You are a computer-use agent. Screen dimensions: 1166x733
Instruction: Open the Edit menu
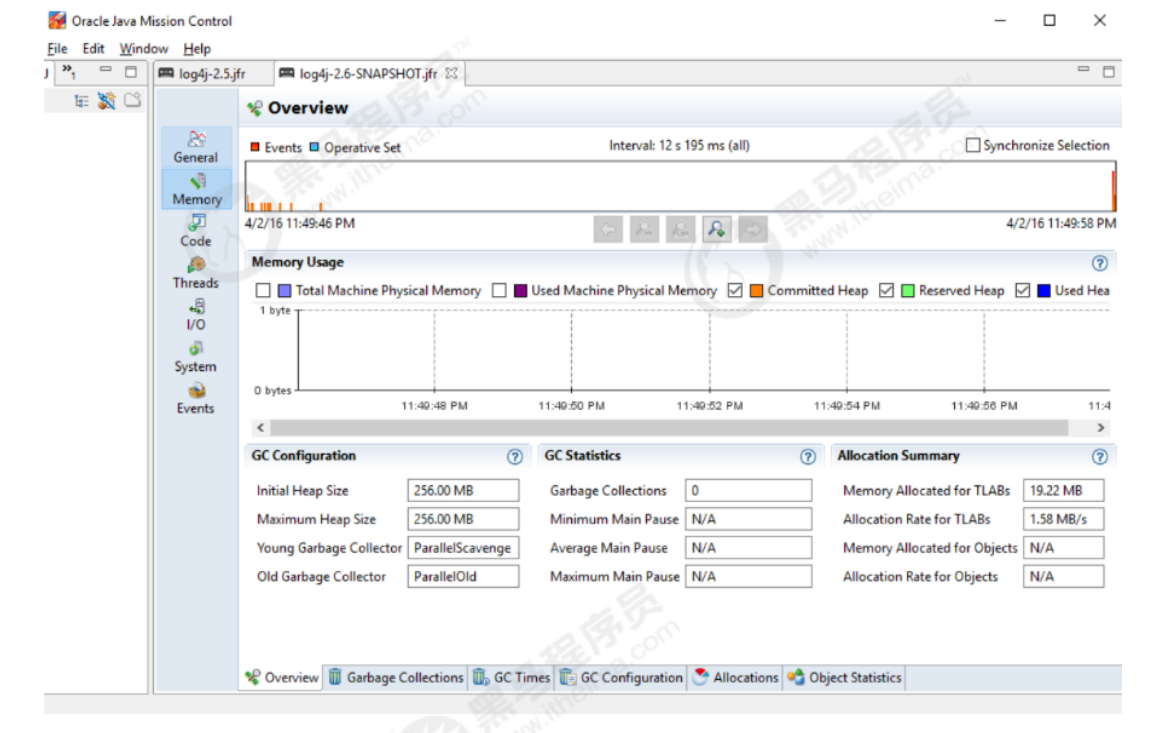tap(93, 48)
